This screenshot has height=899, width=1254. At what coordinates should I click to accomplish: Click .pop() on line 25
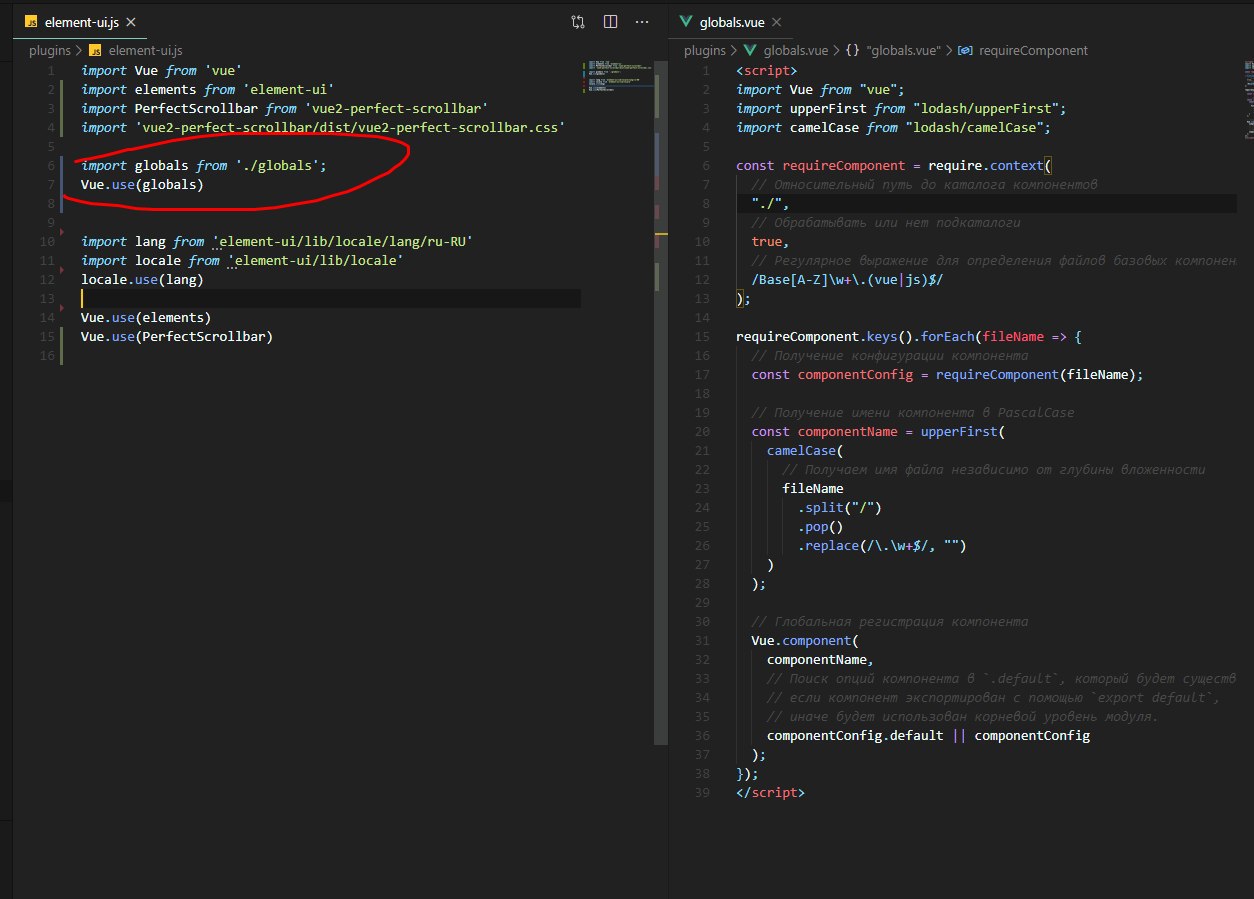[820, 526]
